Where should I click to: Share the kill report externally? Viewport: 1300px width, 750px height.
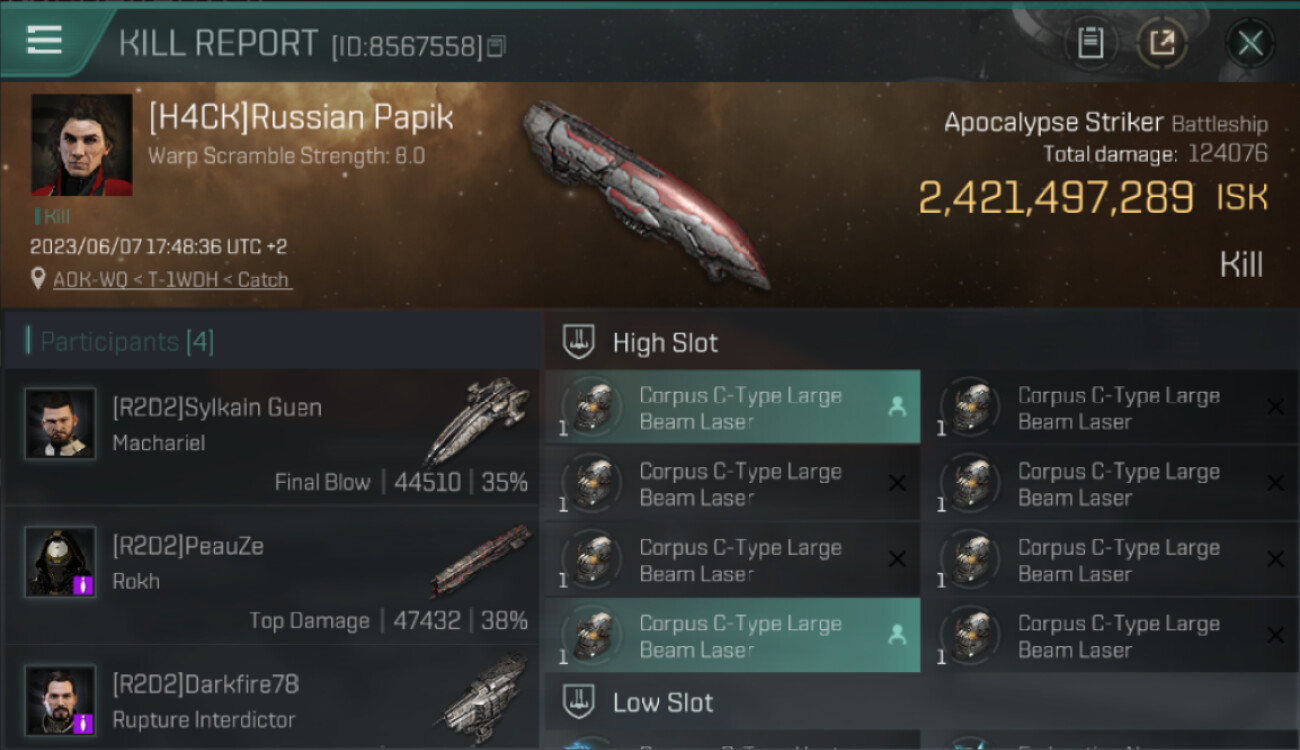1162,43
